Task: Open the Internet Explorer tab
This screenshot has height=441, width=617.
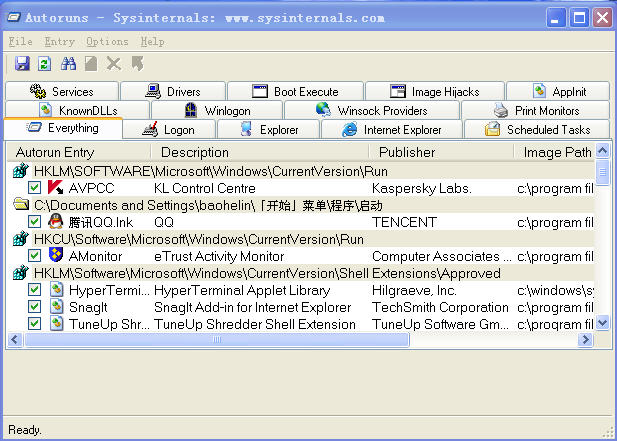Action: pyautogui.click(x=392, y=129)
